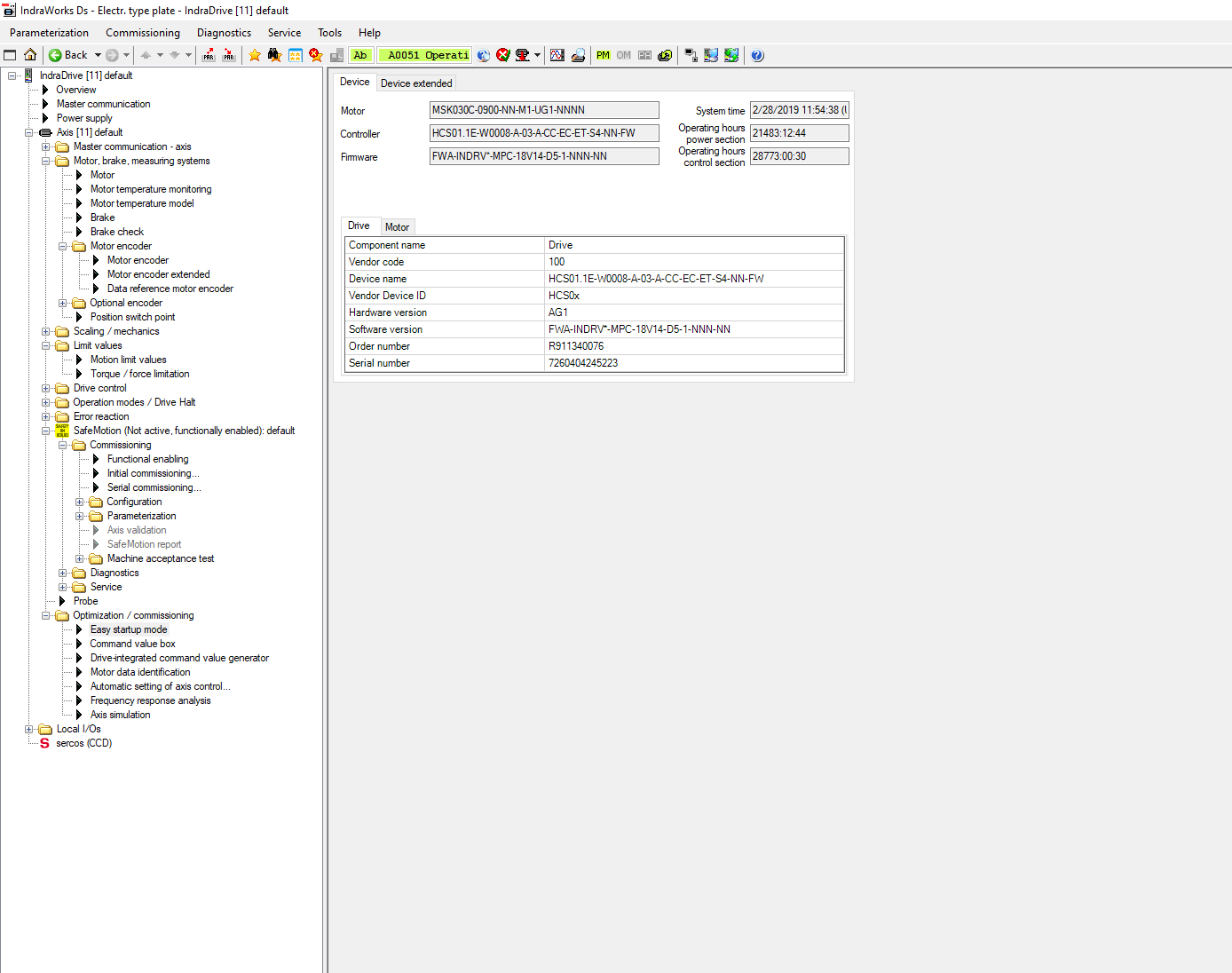Open favorites with the yellow star icon

[255, 55]
